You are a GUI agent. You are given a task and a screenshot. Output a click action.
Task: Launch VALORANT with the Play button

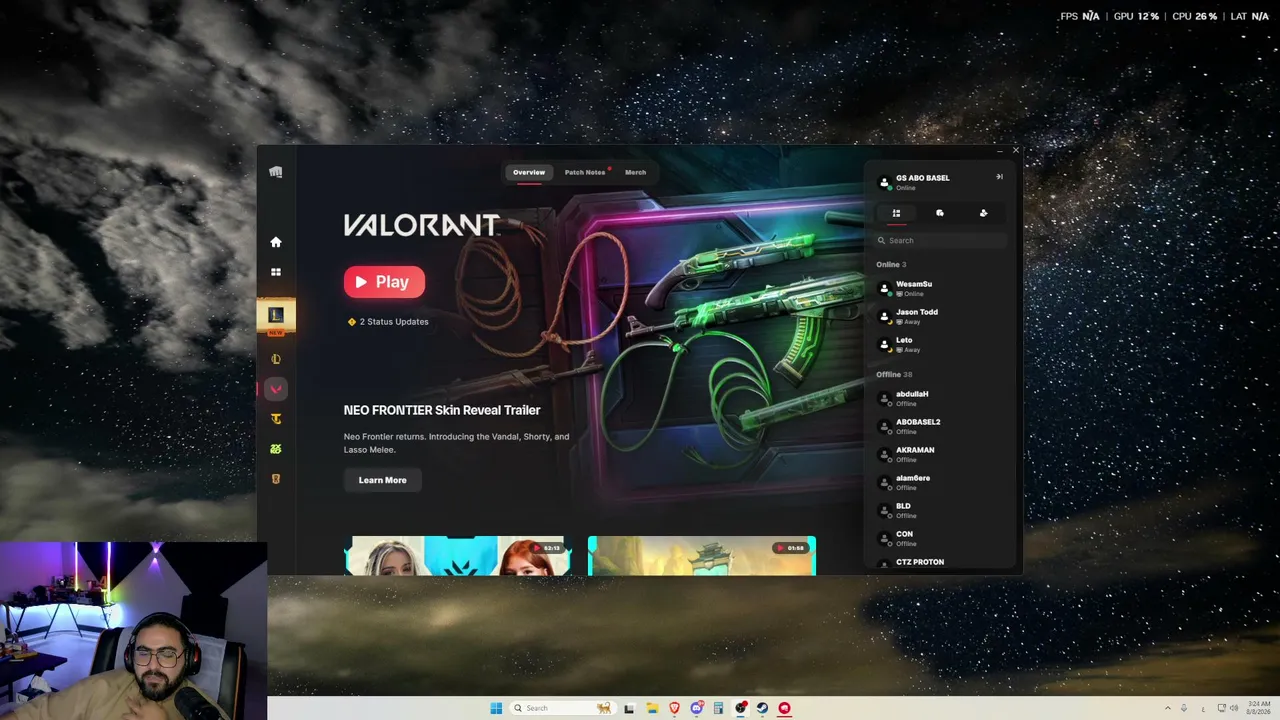[x=384, y=282]
